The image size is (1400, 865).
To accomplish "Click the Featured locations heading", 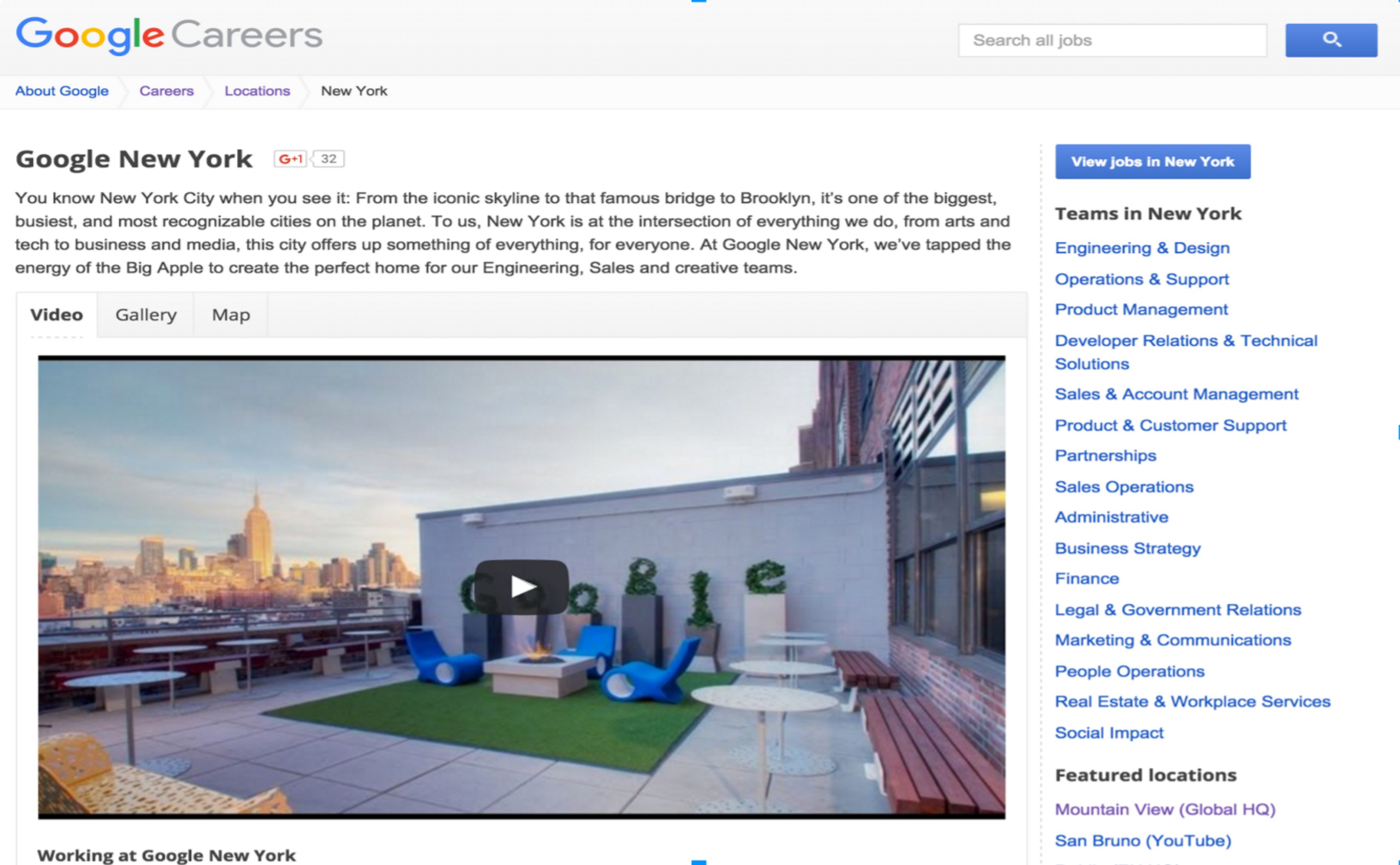I will coord(1146,775).
